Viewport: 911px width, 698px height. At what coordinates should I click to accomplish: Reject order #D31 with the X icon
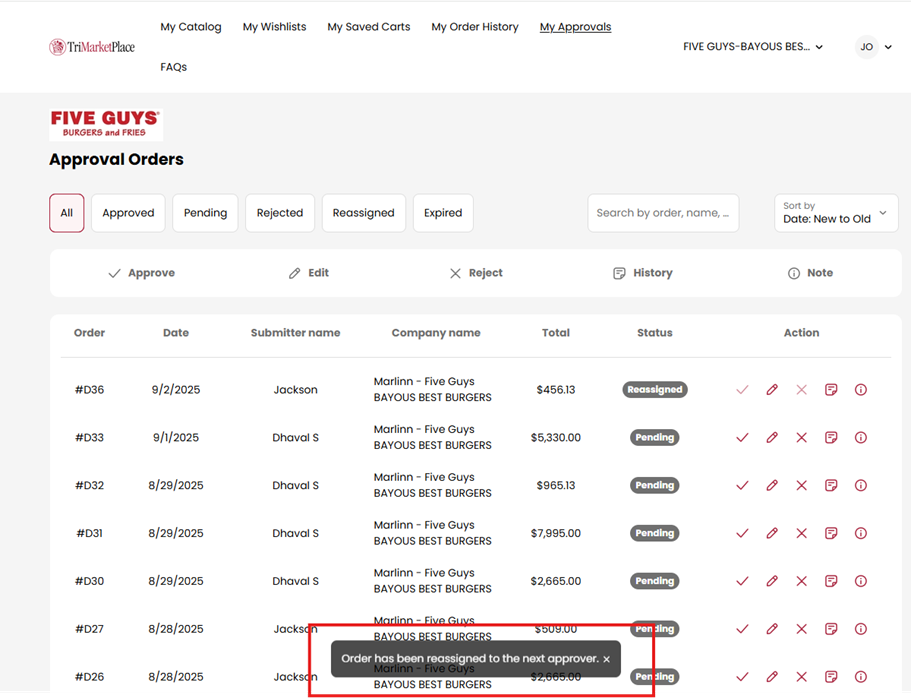(801, 534)
